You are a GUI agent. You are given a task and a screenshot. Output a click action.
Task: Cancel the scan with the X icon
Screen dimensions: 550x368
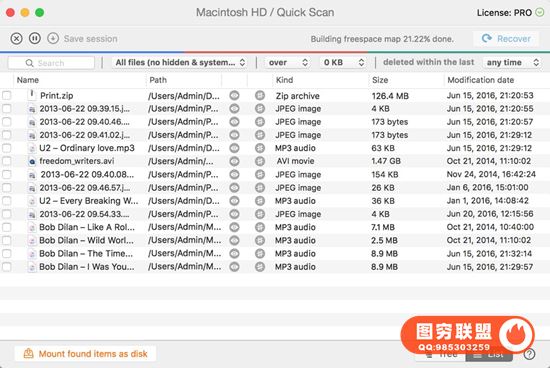coord(16,38)
